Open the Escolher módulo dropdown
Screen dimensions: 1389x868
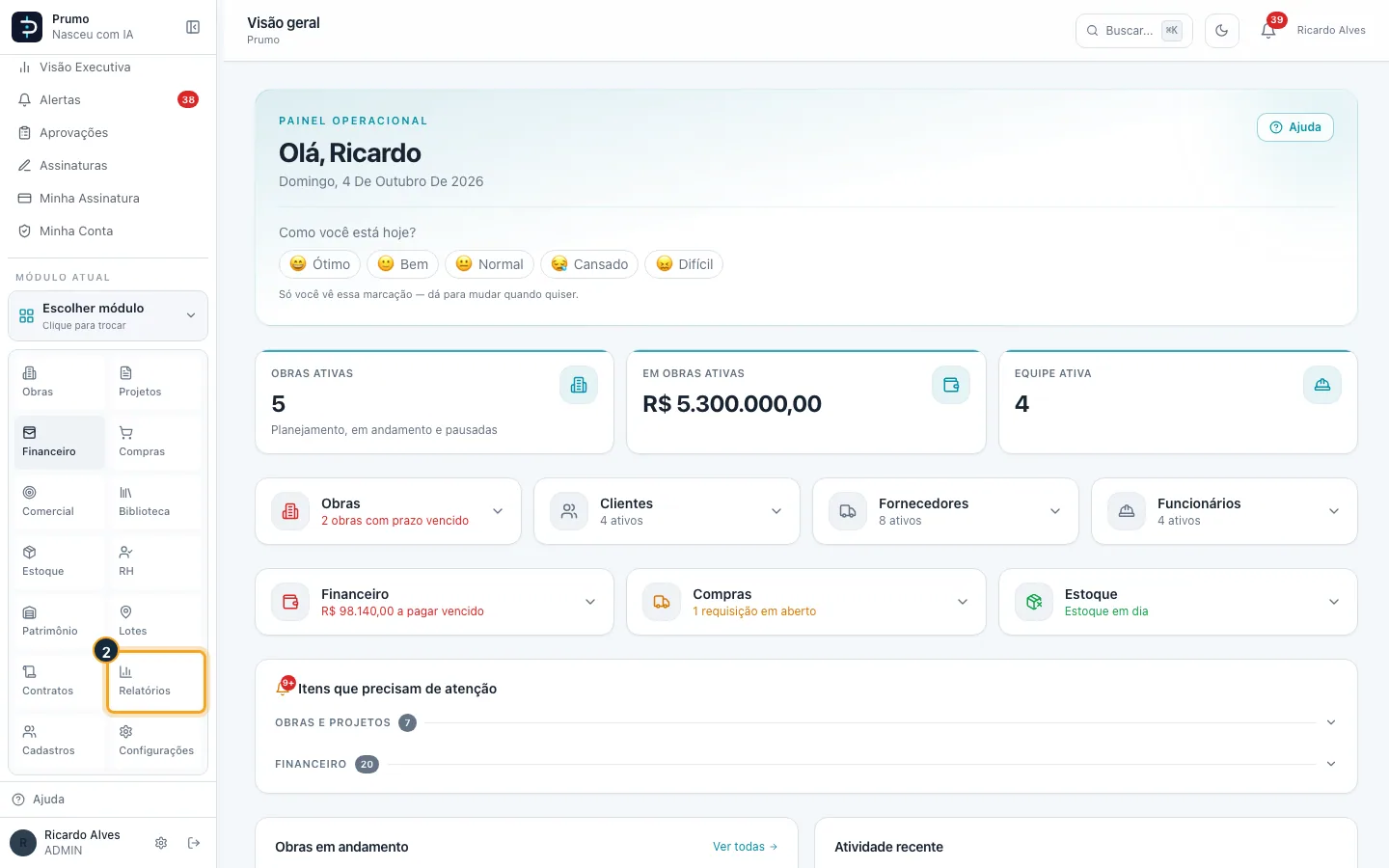click(108, 315)
